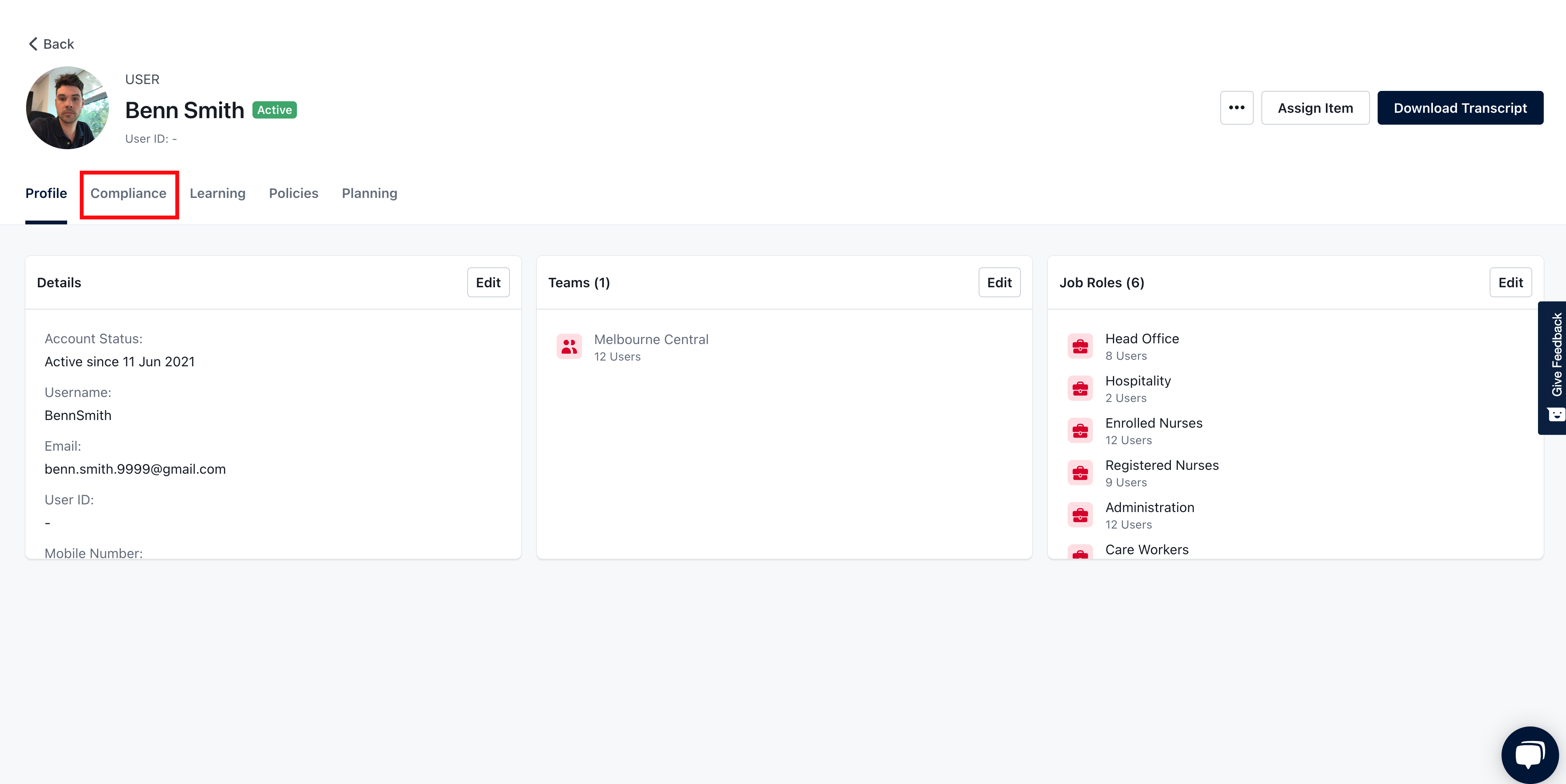Click the Enrolled Nurses briefcase icon
The image size is (1566, 784).
click(1080, 431)
